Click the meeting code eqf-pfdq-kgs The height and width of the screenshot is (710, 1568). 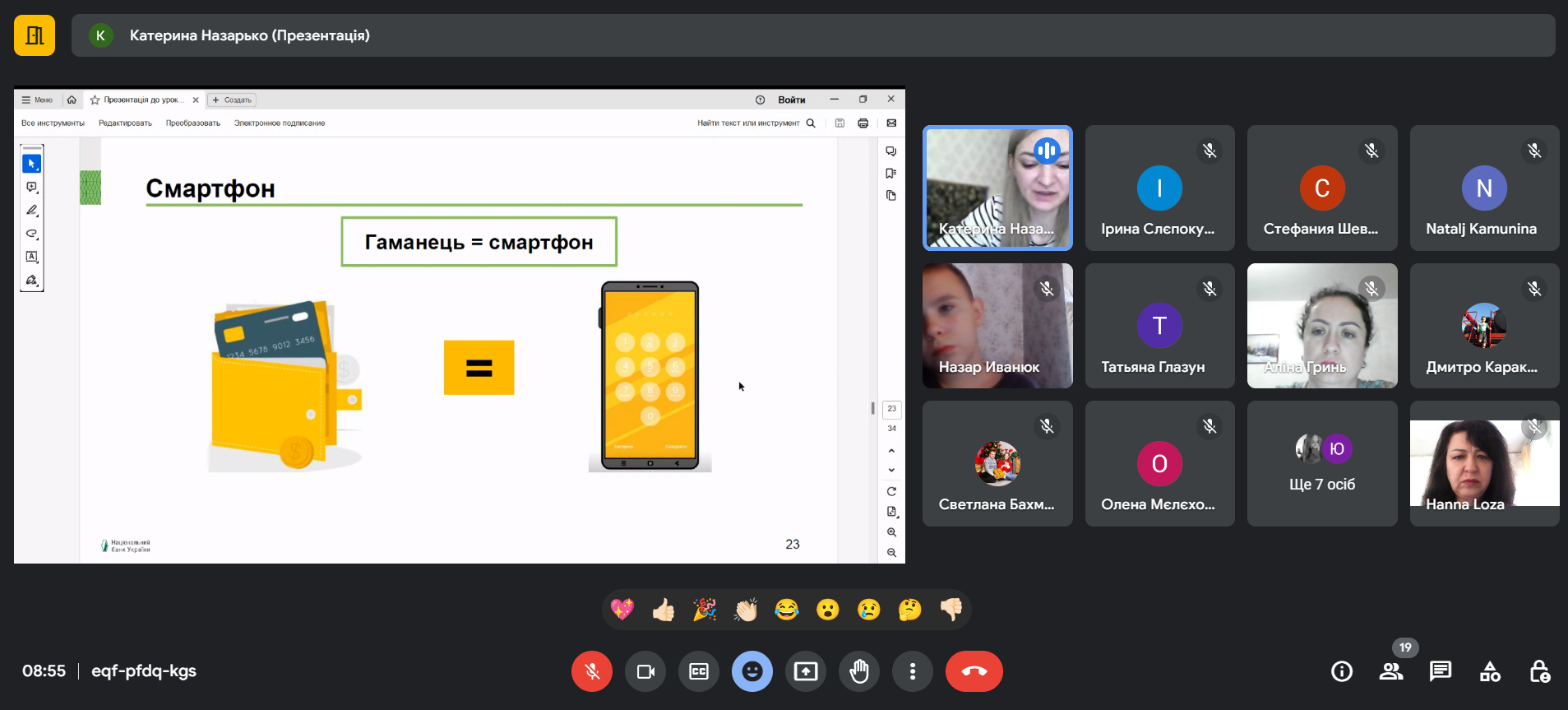click(x=144, y=671)
